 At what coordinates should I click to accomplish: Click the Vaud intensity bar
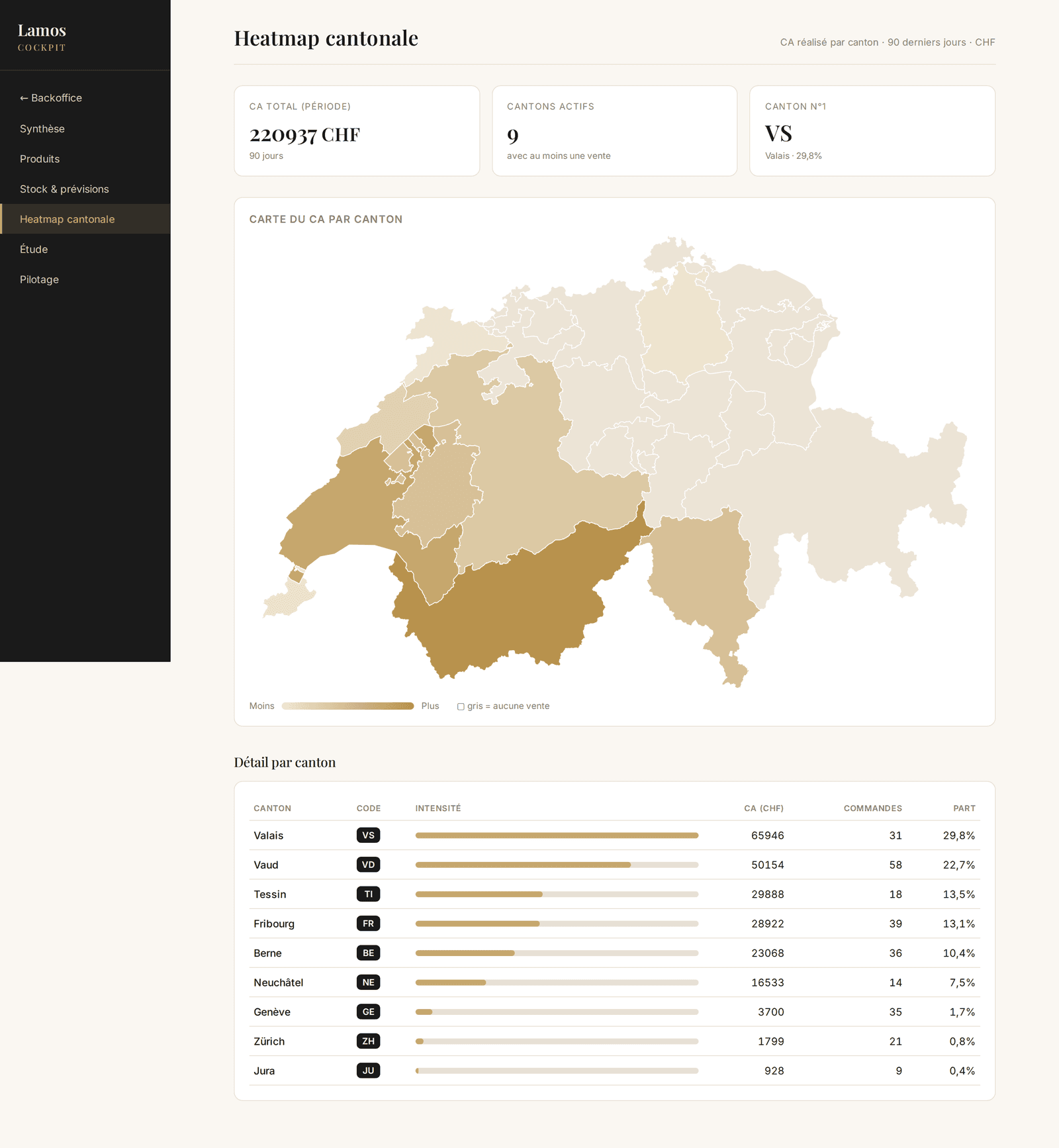pyautogui.click(x=557, y=865)
